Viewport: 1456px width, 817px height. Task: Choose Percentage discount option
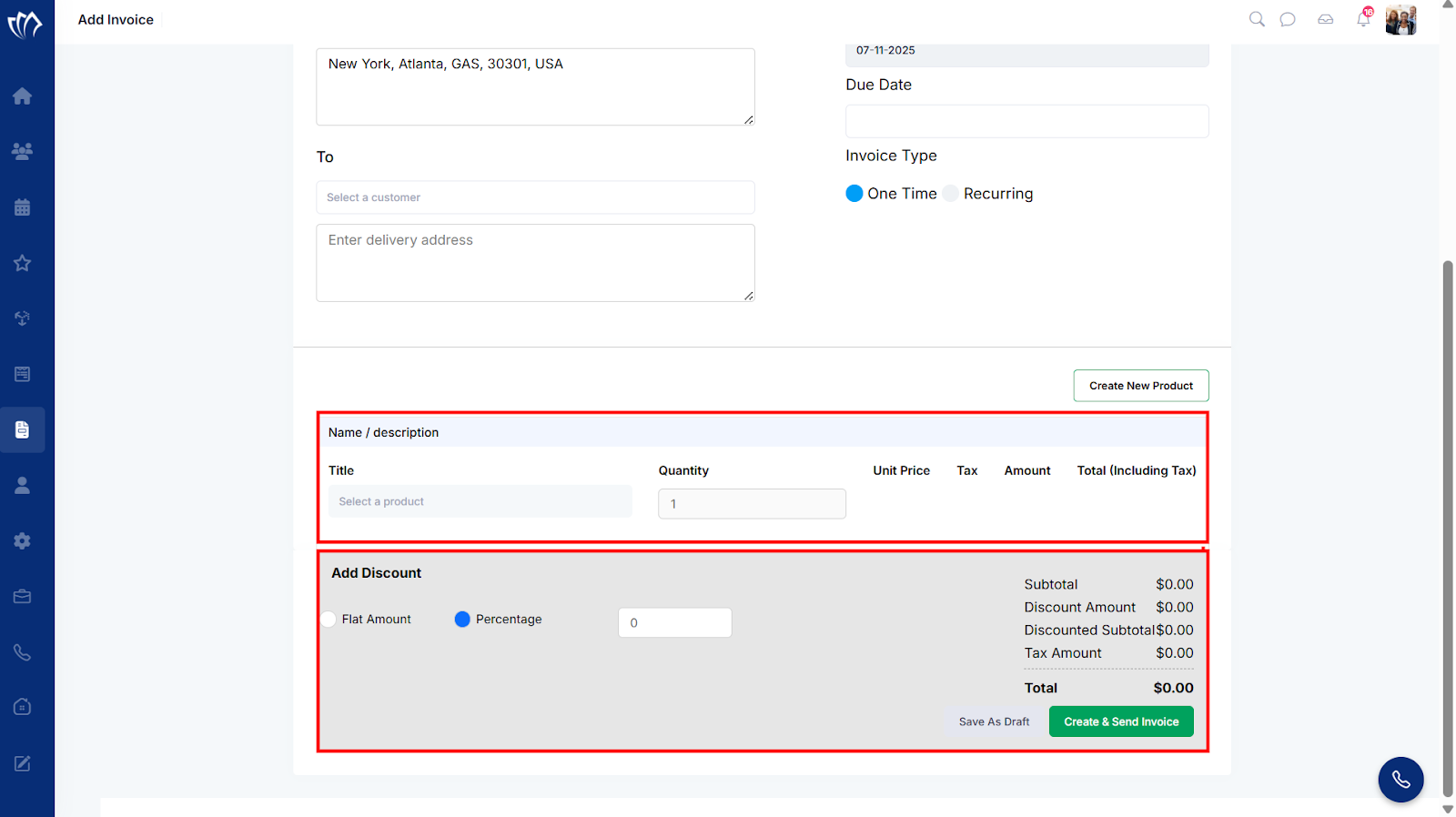point(462,619)
